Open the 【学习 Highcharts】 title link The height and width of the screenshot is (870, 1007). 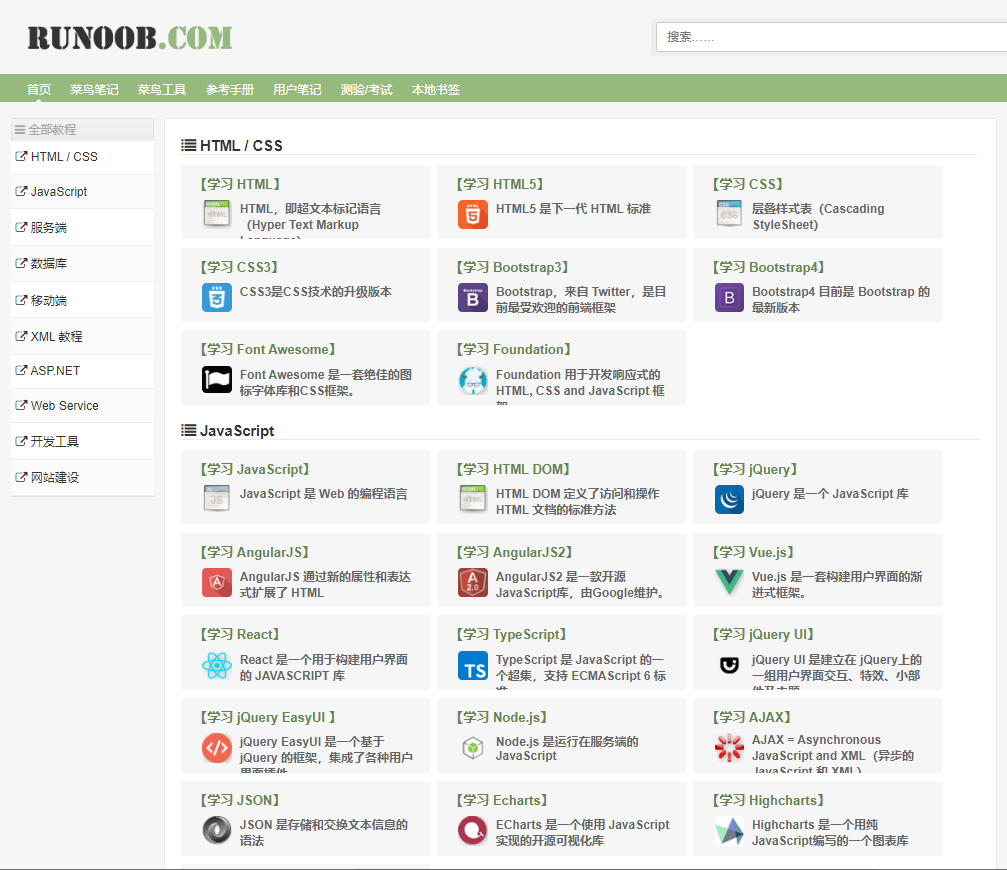point(768,800)
